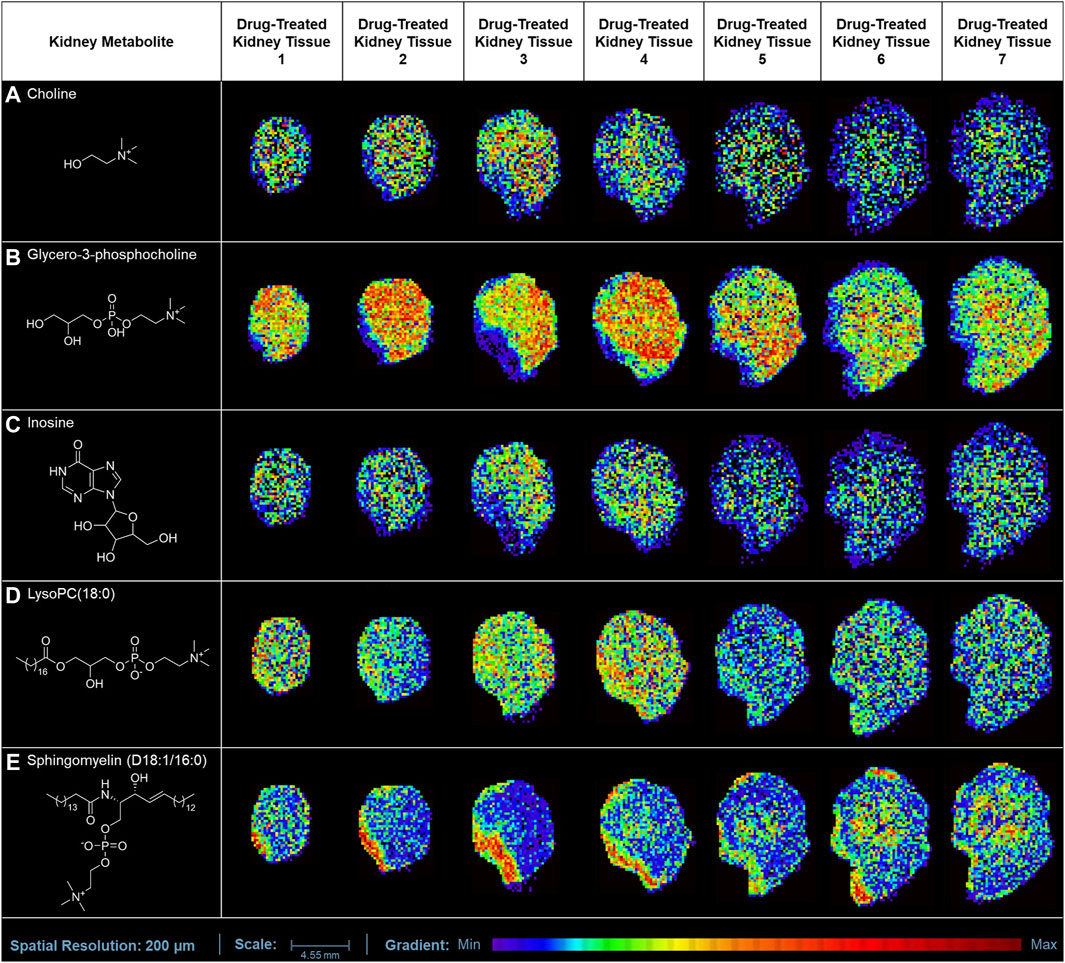1065x963 pixels.
Task: Click the Choline image for kidney tissue 1
Action: click(x=281, y=154)
